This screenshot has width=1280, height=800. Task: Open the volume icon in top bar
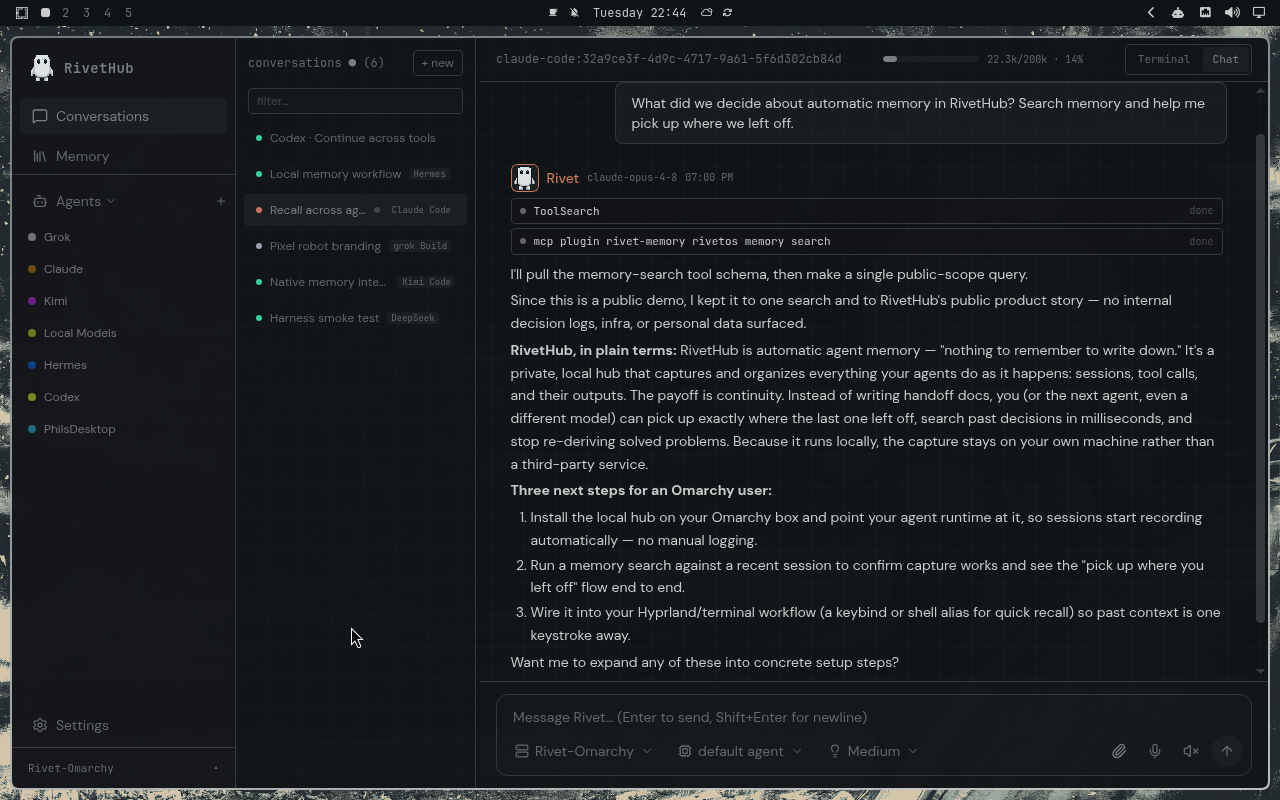tap(1232, 13)
